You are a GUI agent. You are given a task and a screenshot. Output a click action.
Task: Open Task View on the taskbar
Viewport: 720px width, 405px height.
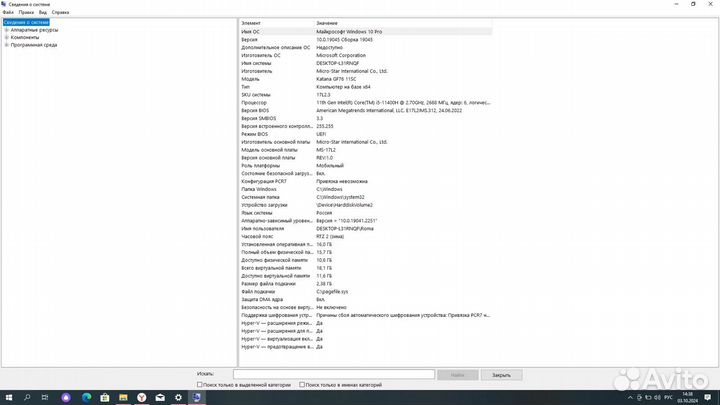coord(45,397)
